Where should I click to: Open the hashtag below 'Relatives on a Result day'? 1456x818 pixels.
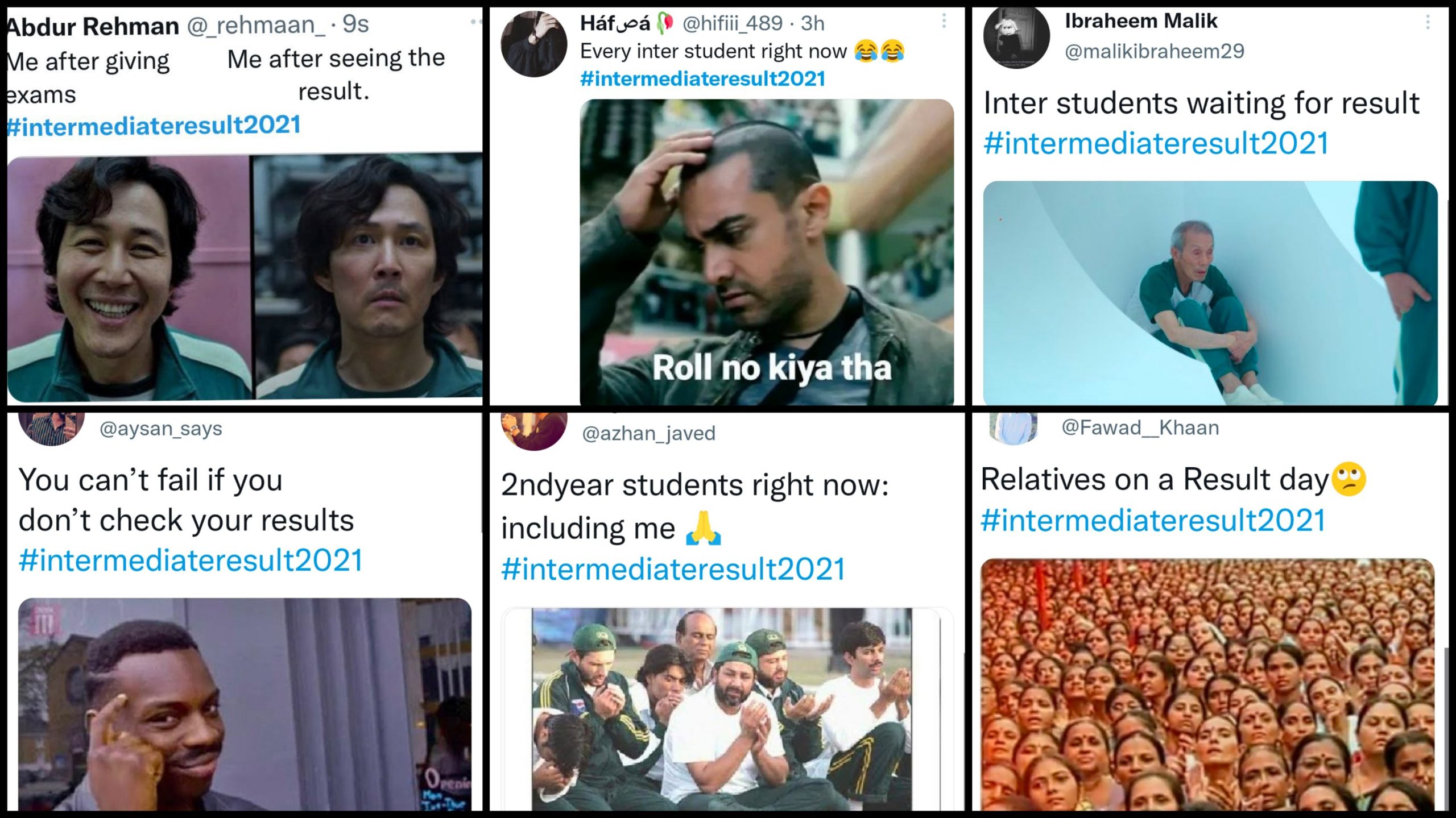(x=1153, y=520)
